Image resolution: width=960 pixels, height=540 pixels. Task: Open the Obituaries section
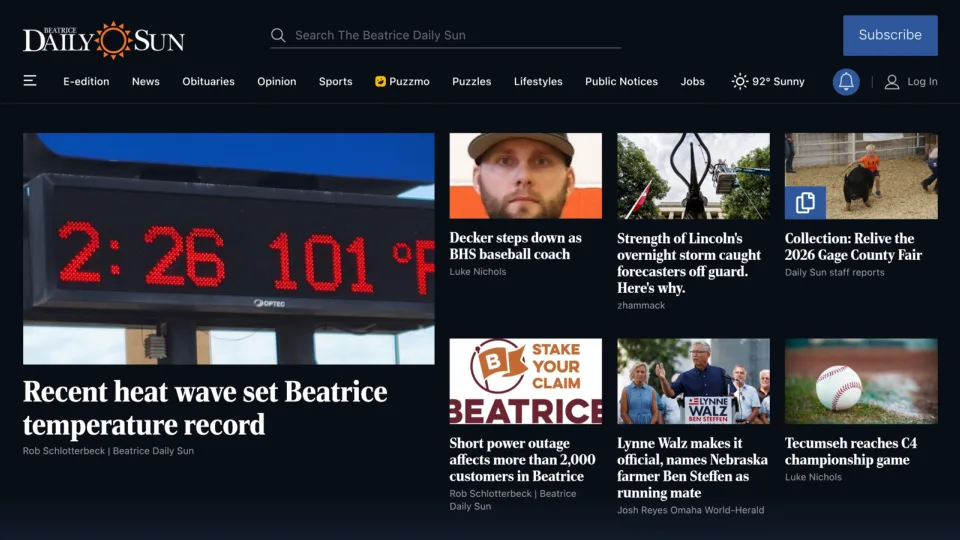click(208, 81)
